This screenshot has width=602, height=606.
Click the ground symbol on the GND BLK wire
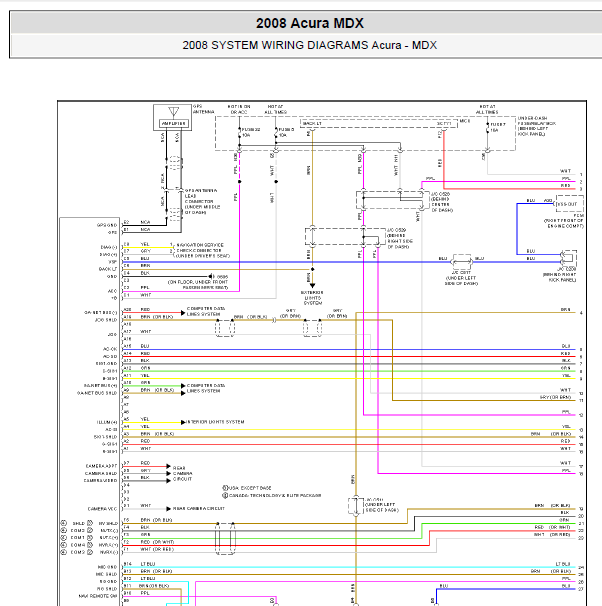click(x=211, y=276)
